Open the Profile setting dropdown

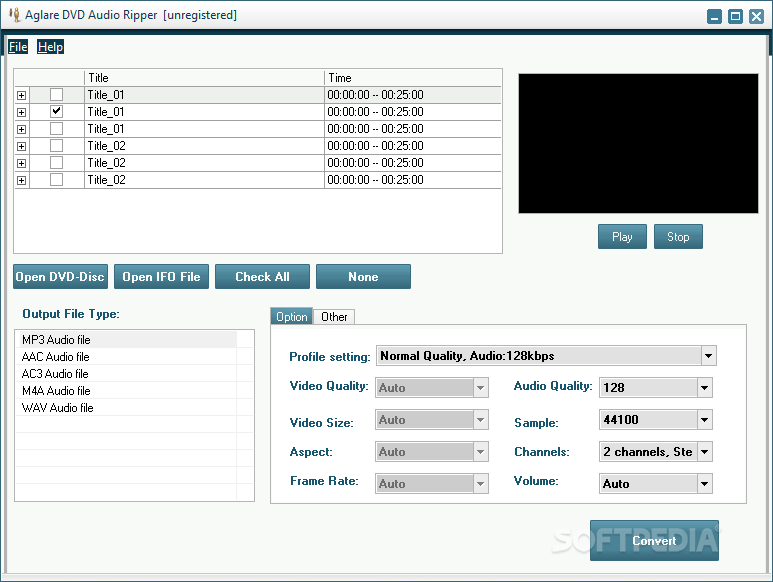pos(708,356)
